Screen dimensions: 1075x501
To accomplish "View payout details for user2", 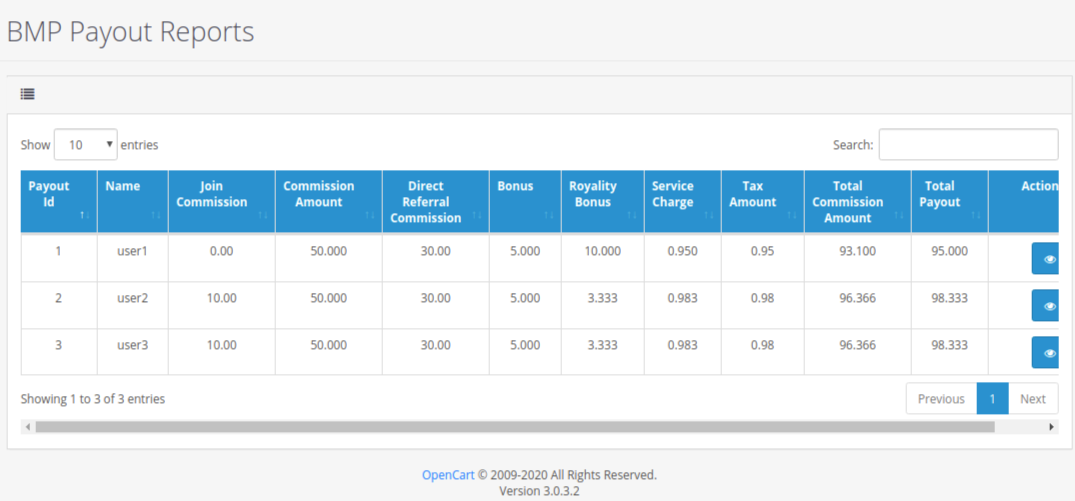I will click(x=1049, y=306).
